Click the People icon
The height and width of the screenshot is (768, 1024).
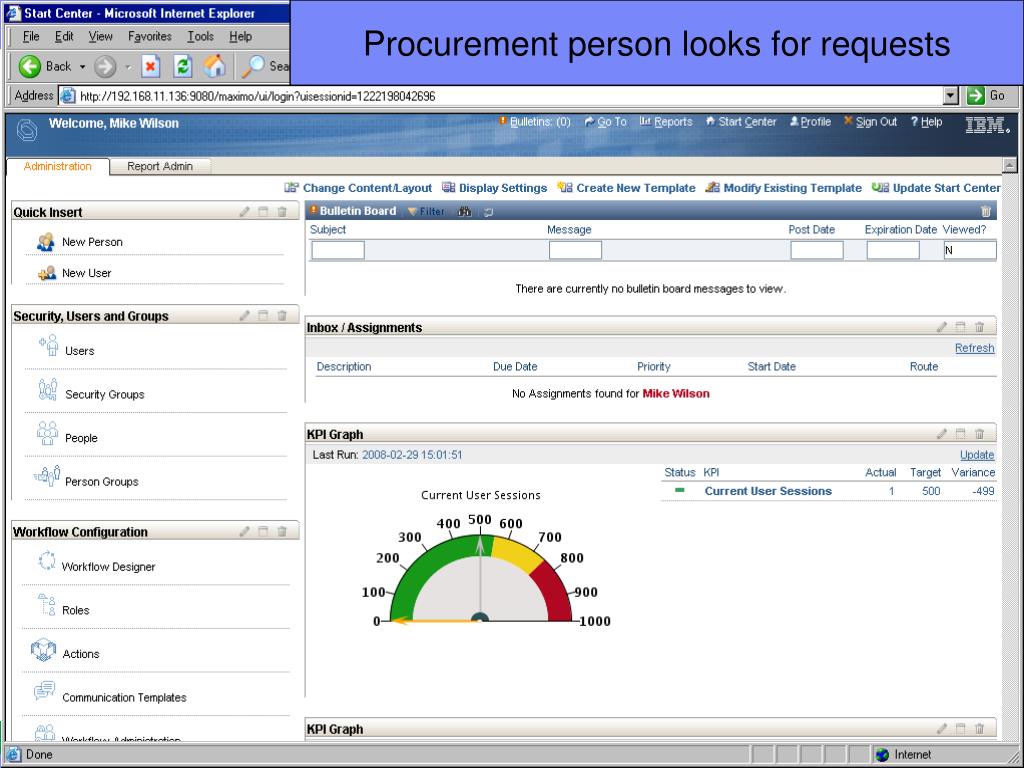[x=48, y=433]
